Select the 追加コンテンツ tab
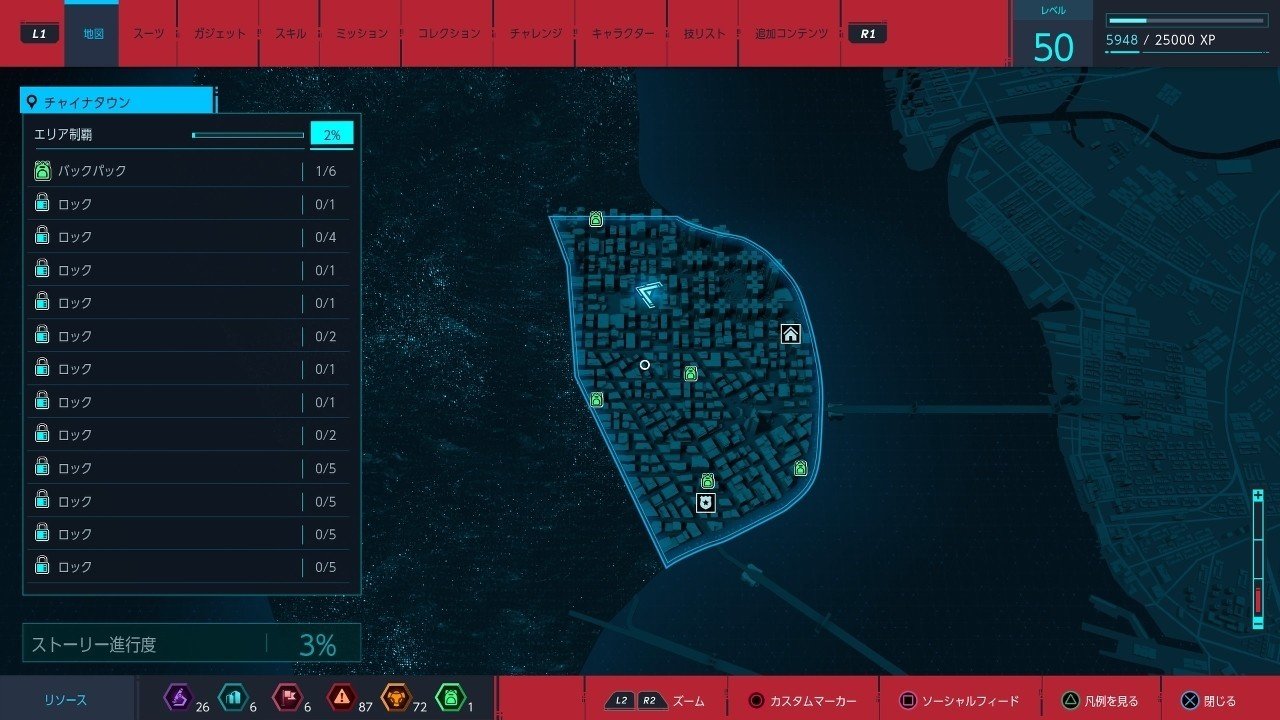Screen dimensions: 1280x720 (x=791, y=34)
